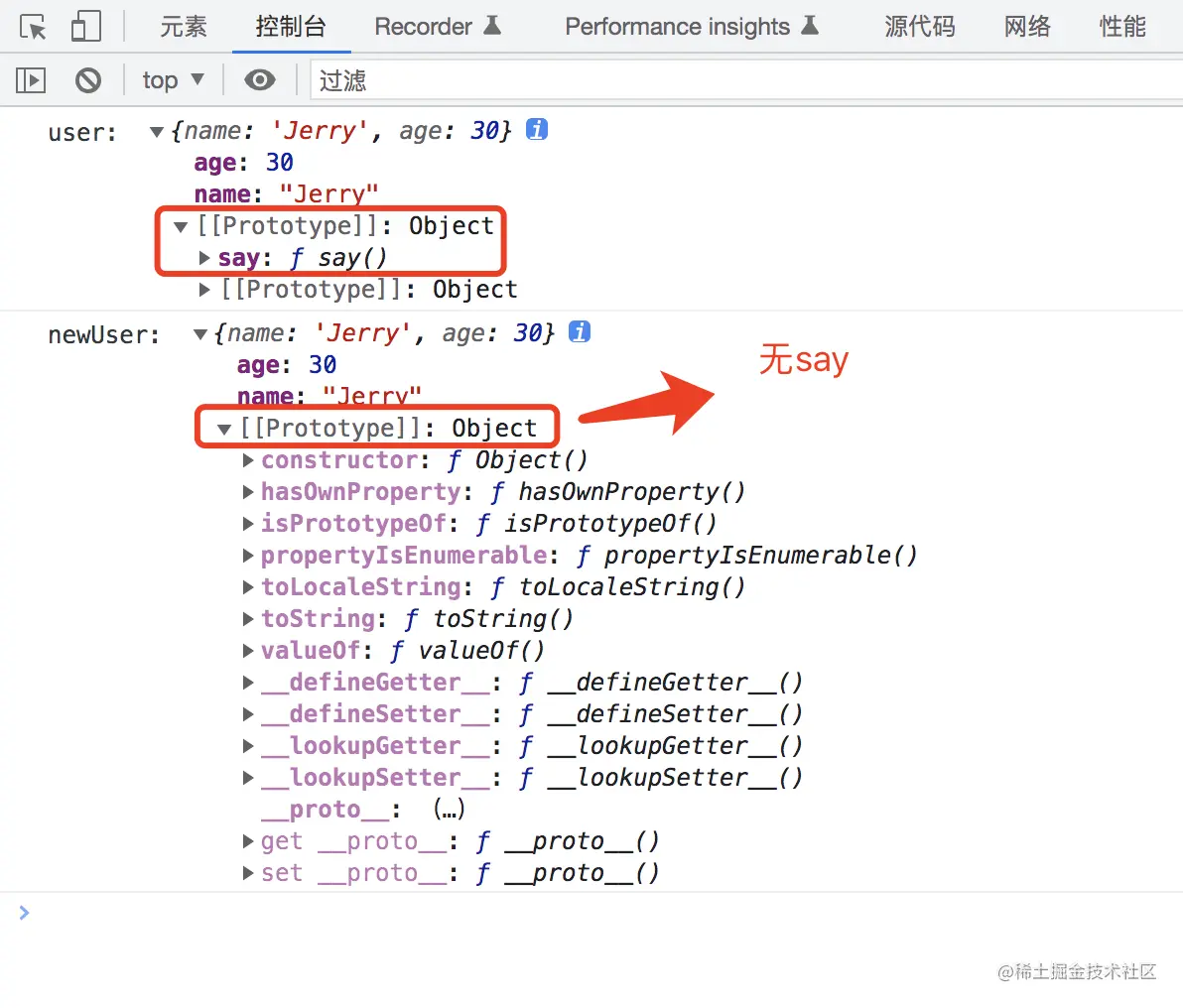Open the top context dropdown
This screenshot has width=1183, height=1008.
click(x=174, y=80)
